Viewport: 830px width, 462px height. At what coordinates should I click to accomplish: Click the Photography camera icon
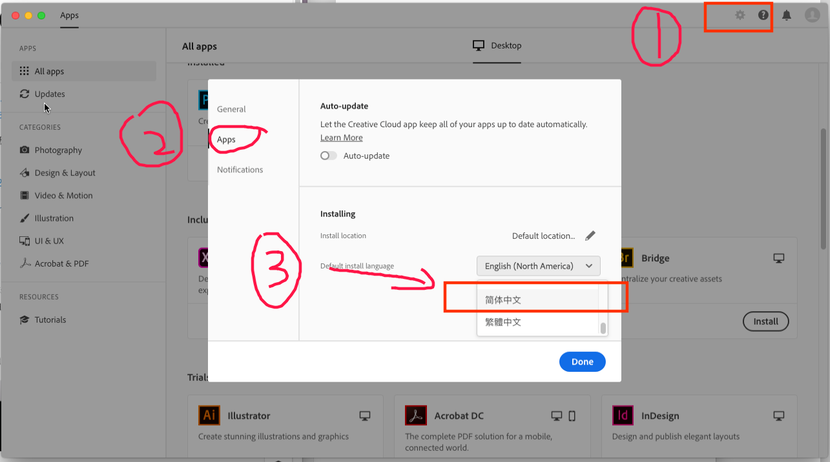point(24,150)
